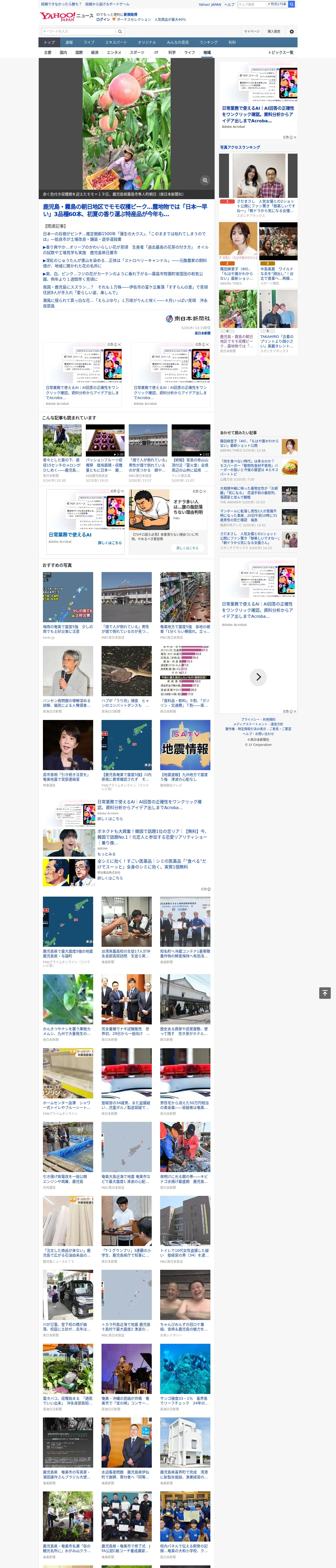Open マイページ
336x1568 pixels.
pos(252,31)
